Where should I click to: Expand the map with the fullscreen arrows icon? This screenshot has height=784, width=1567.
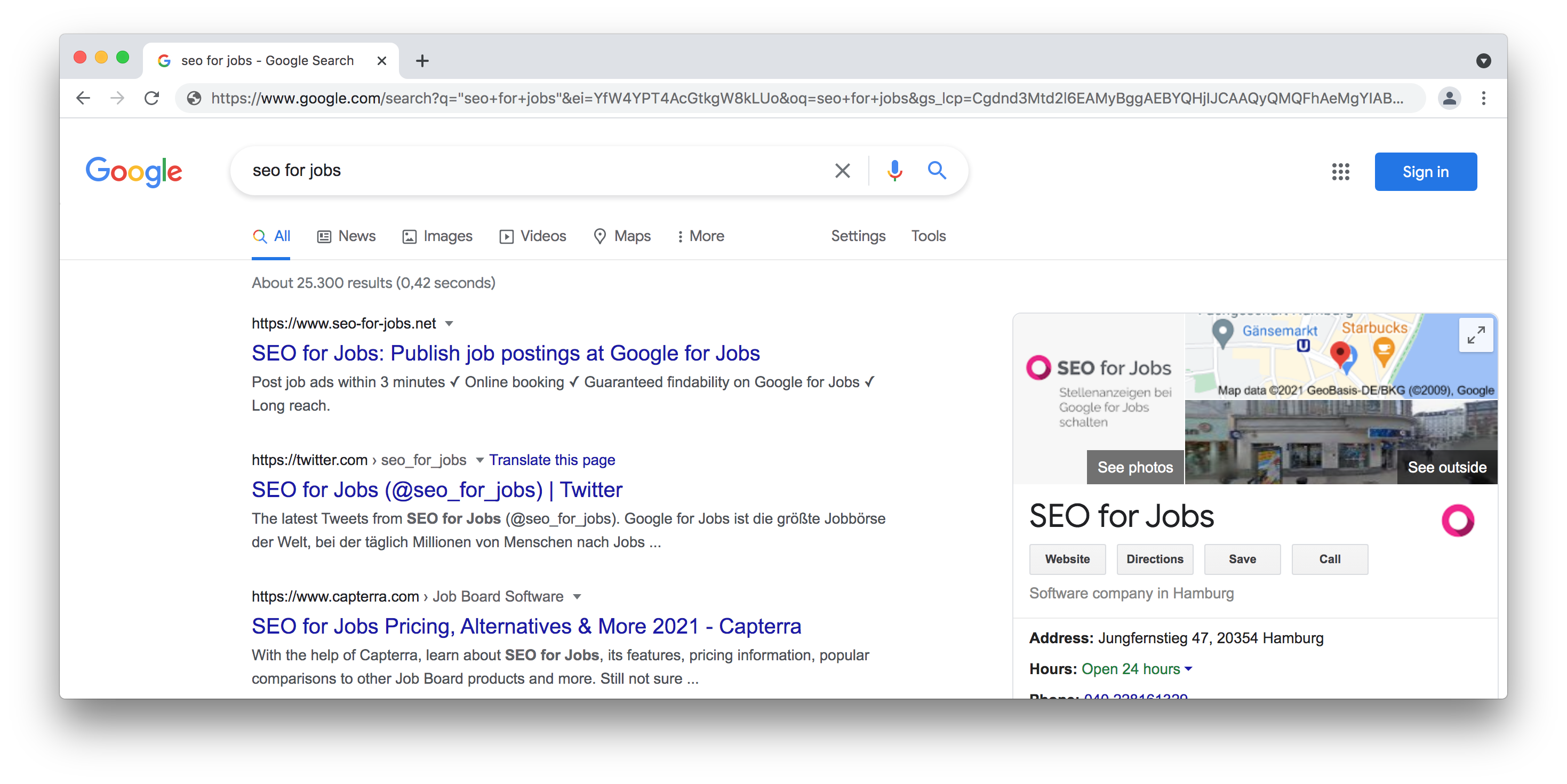(x=1475, y=335)
